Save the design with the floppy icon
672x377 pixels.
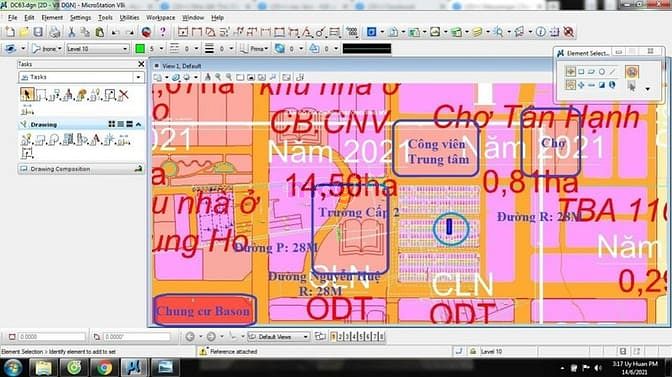tap(38, 32)
